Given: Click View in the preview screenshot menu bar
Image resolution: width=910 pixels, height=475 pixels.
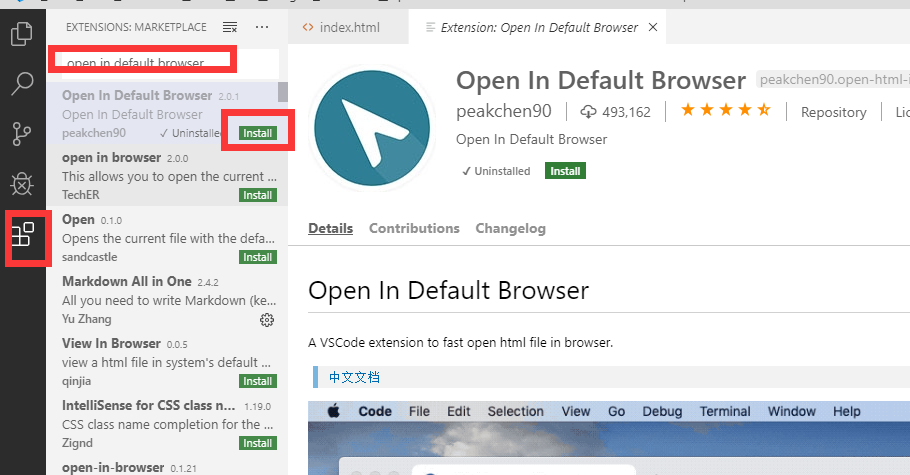Looking at the screenshot, I should (x=576, y=412).
